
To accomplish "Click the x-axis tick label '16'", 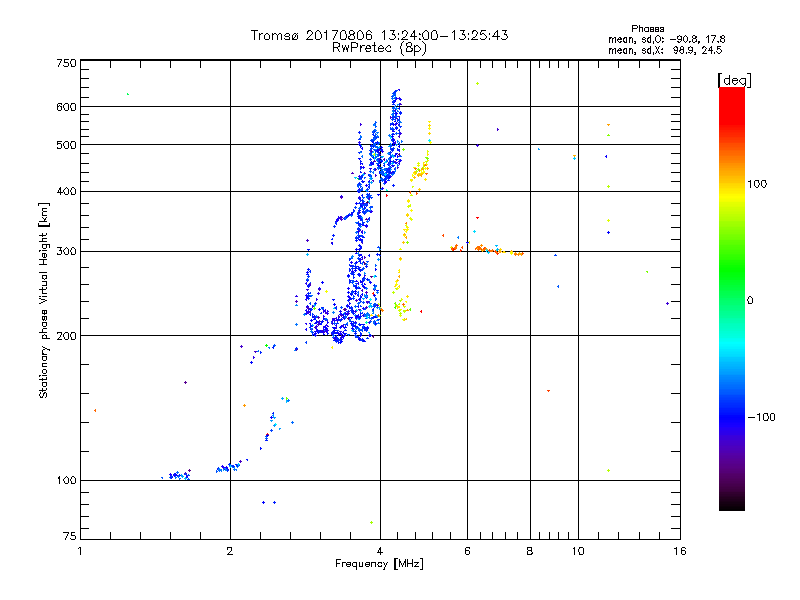I will click(680, 551).
